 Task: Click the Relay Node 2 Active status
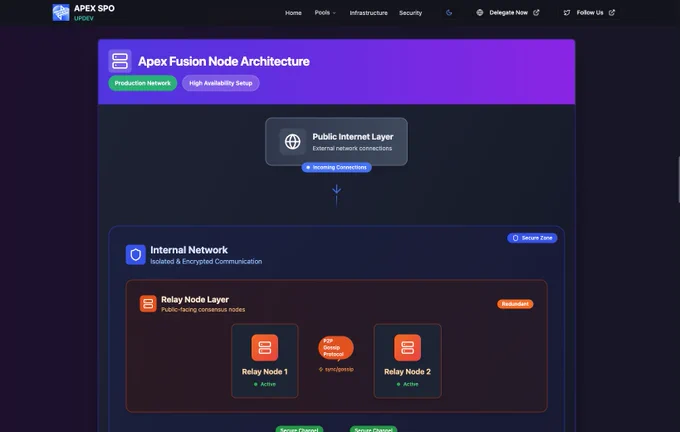(x=407, y=384)
